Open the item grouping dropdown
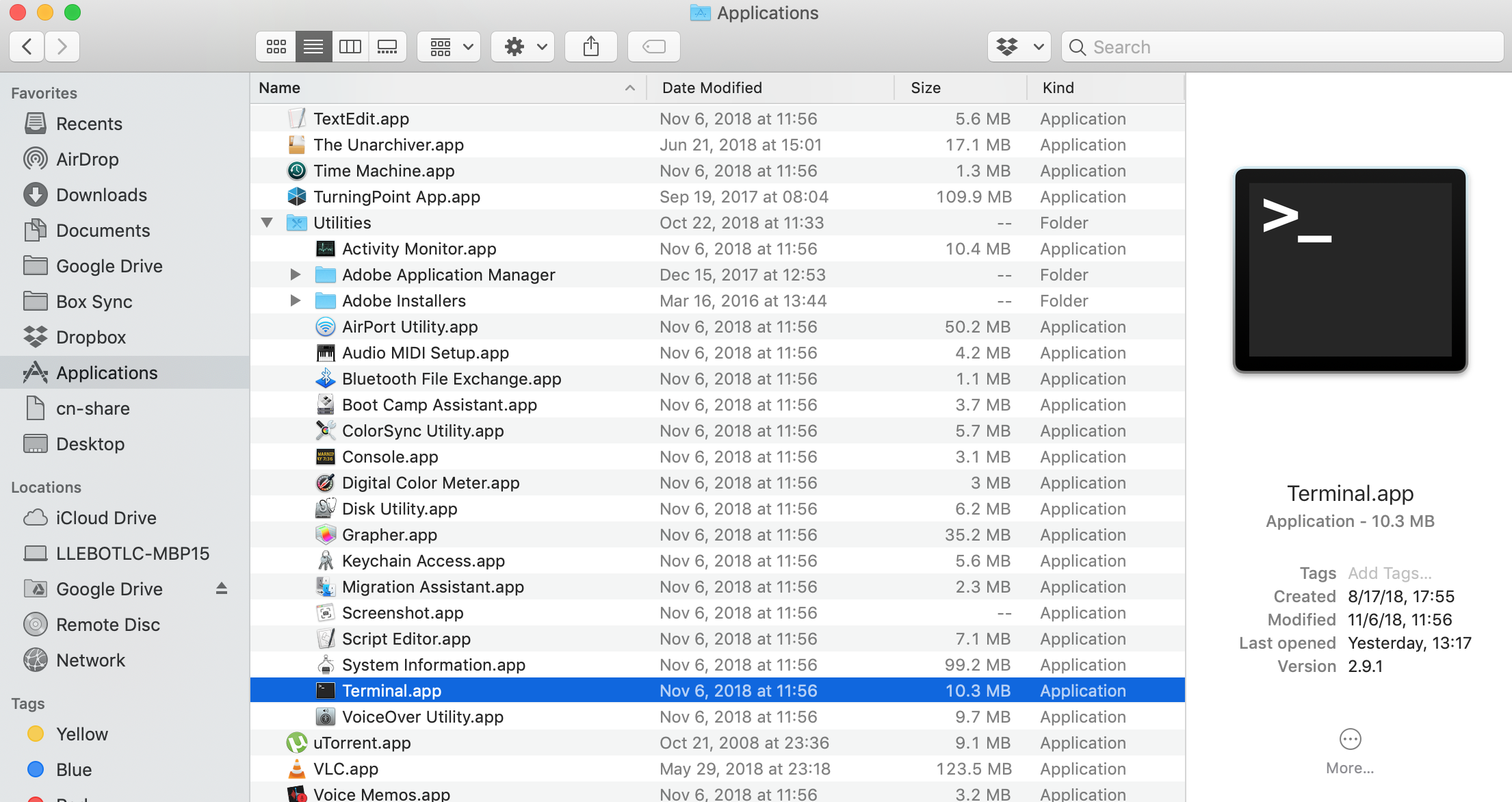 pos(448,47)
